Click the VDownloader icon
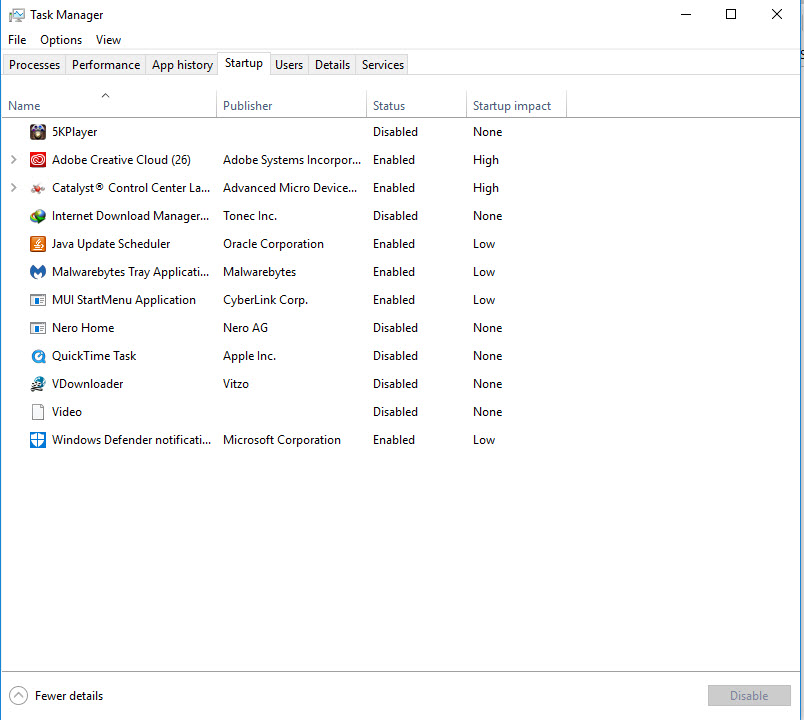804x720 pixels. (38, 384)
